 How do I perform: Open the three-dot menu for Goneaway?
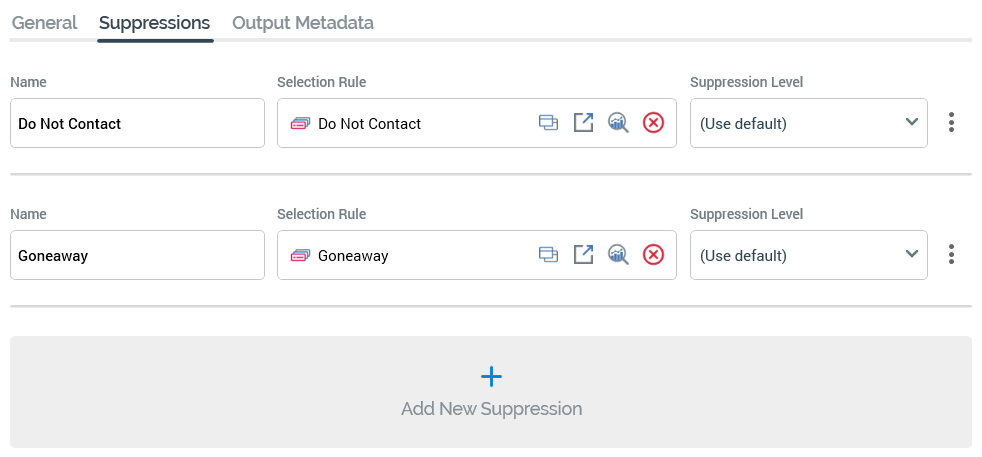pyautogui.click(x=951, y=255)
